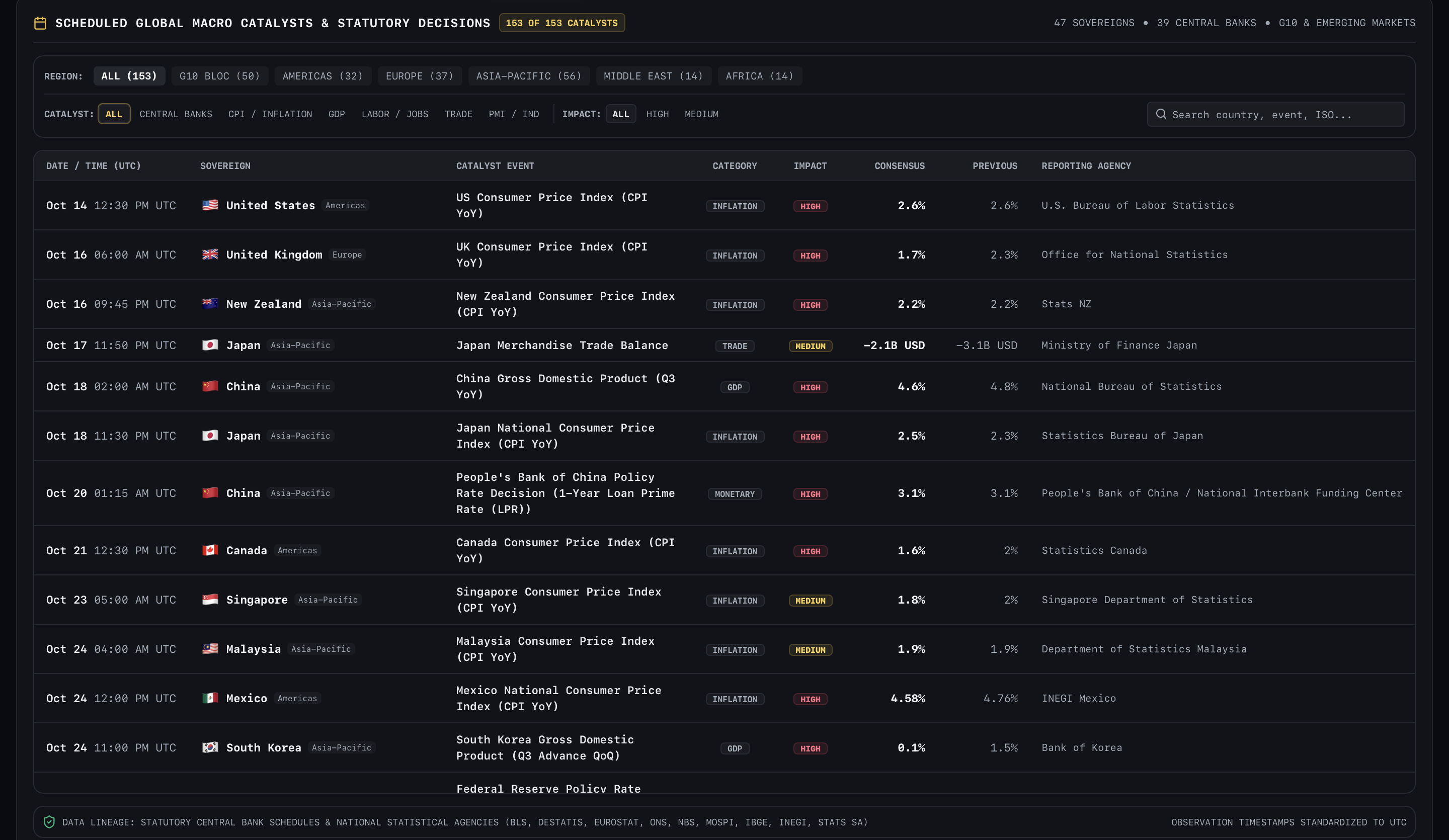The image size is (1449, 840).
Task: Click the 153 OF 153 CATALYSTS badge
Action: 562,23
